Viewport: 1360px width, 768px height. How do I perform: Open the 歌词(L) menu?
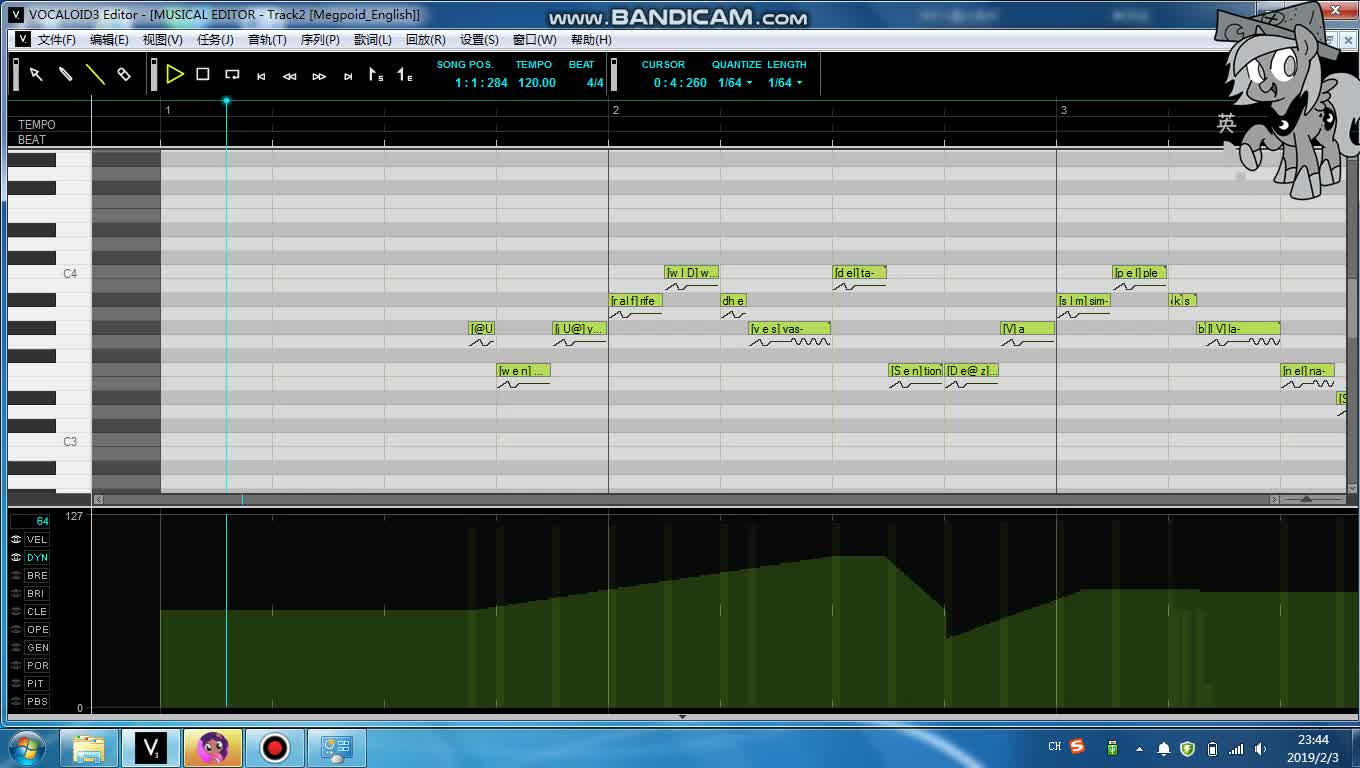click(372, 40)
